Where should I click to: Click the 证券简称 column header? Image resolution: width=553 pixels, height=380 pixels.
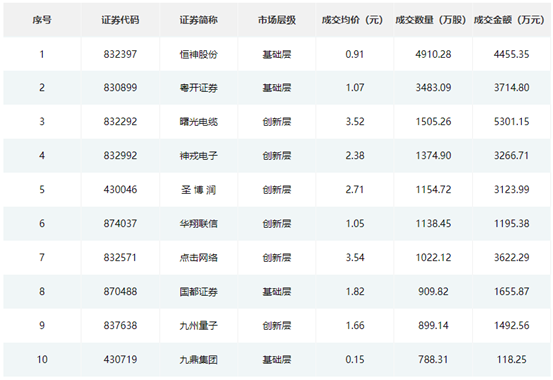click(x=199, y=20)
